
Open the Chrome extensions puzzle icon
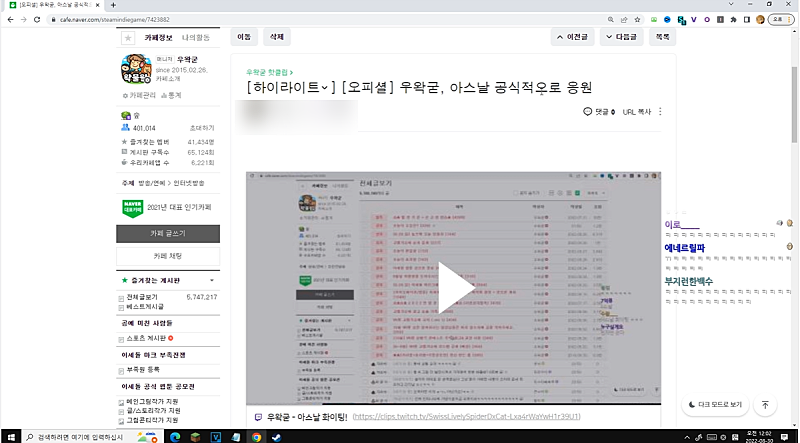(x=734, y=19)
